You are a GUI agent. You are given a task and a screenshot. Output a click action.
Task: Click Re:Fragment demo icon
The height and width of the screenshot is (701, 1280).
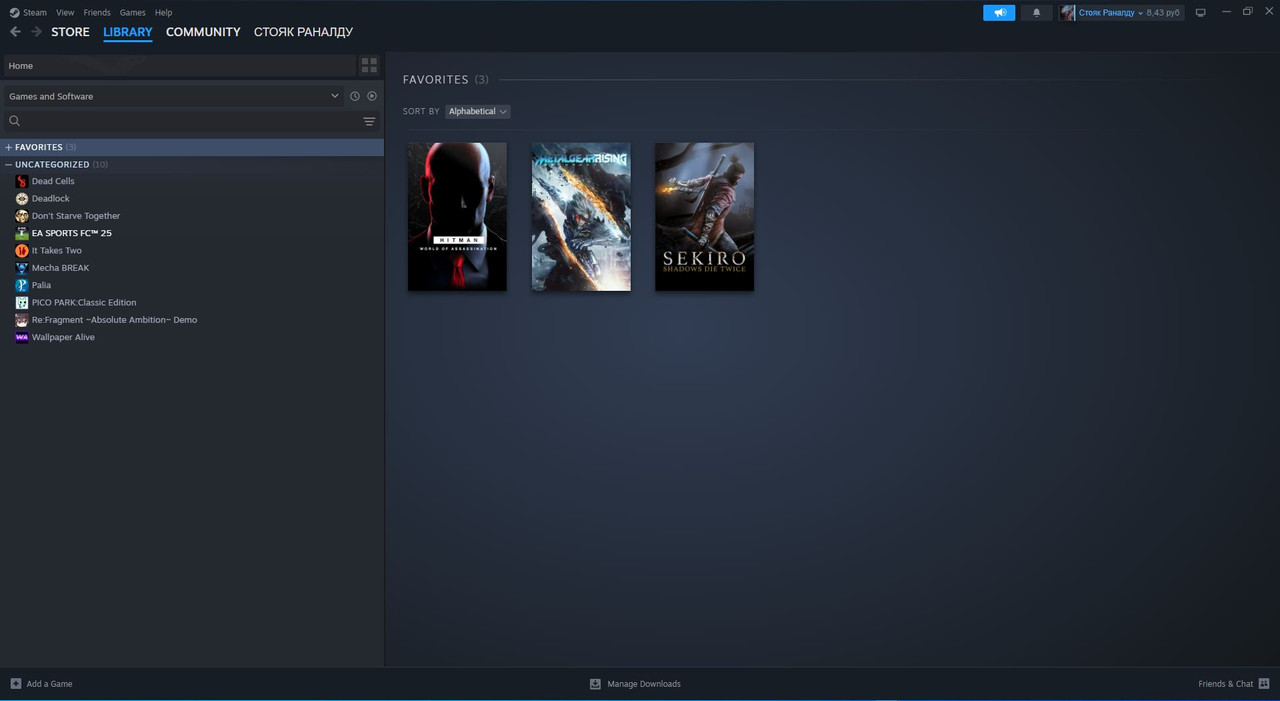click(22, 320)
